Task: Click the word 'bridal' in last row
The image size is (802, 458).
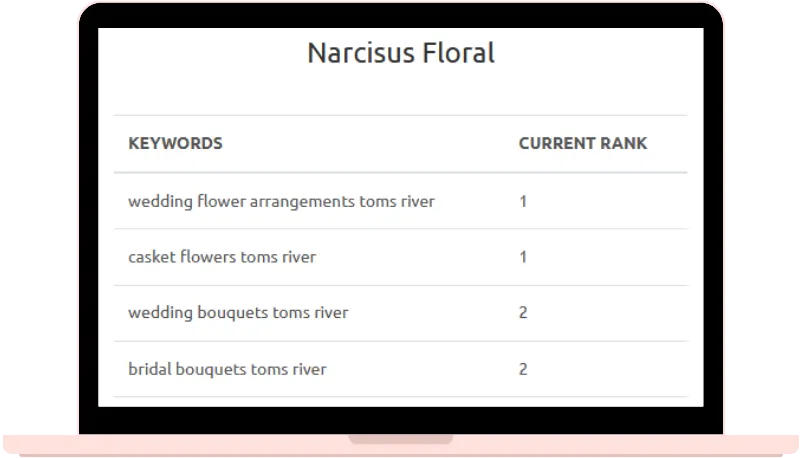Action: point(149,369)
